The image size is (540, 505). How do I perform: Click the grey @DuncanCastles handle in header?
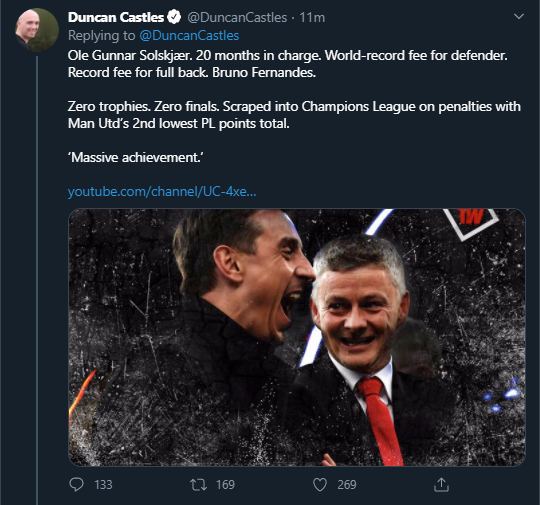(237, 18)
